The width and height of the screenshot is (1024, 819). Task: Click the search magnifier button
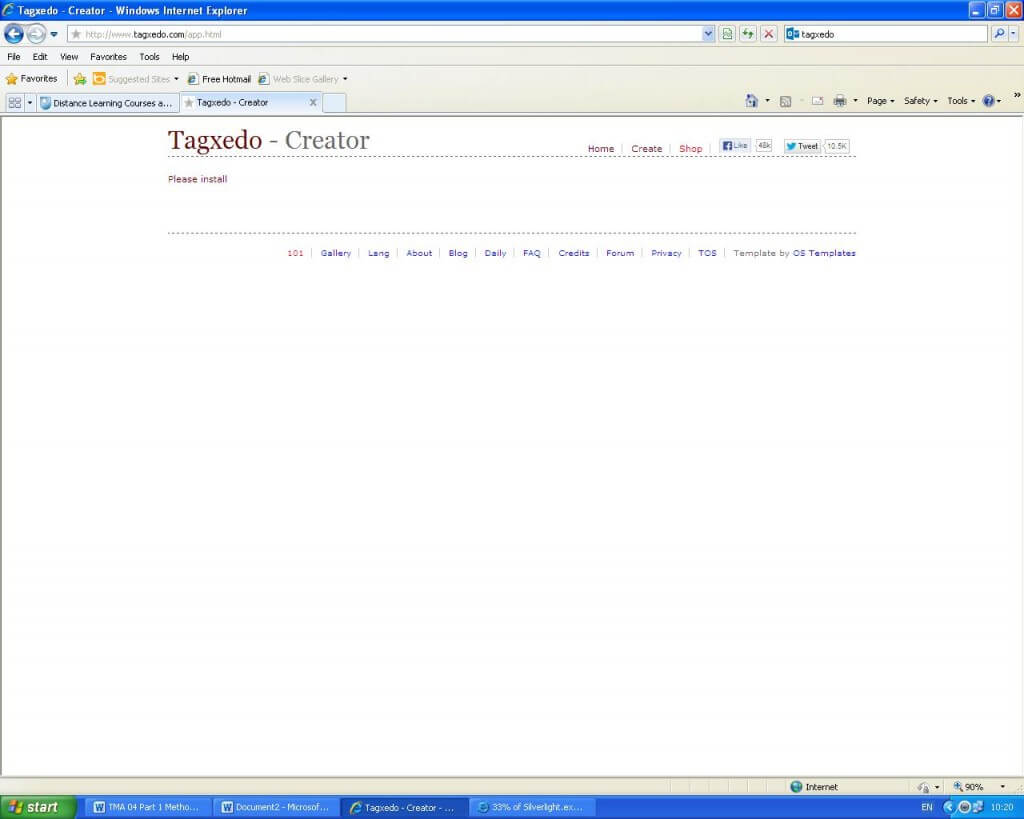[999, 34]
